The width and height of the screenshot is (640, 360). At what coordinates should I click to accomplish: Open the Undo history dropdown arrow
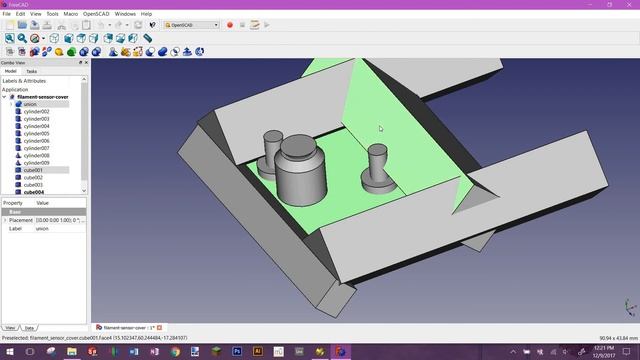click(x=109, y=25)
